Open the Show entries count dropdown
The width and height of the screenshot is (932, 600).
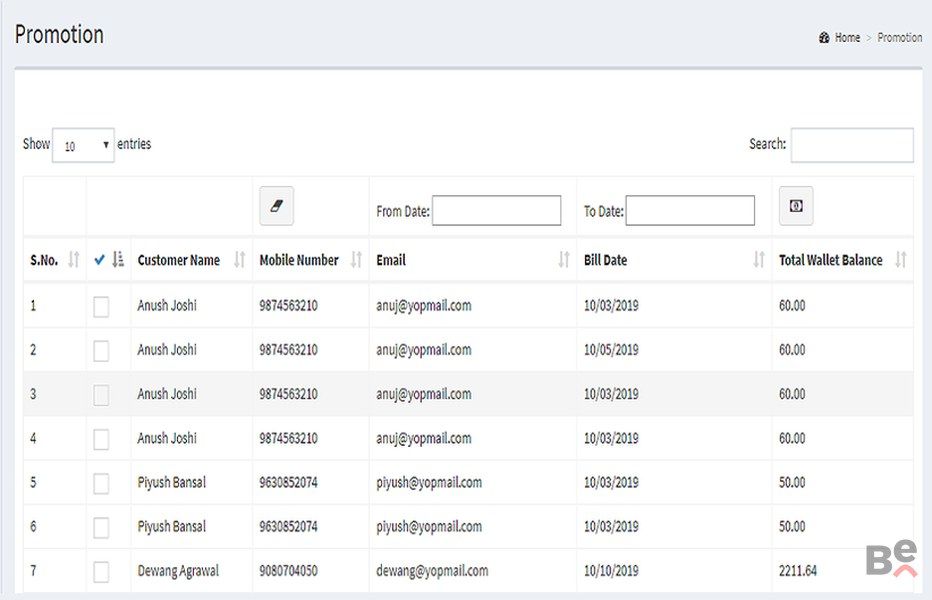click(84, 145)
